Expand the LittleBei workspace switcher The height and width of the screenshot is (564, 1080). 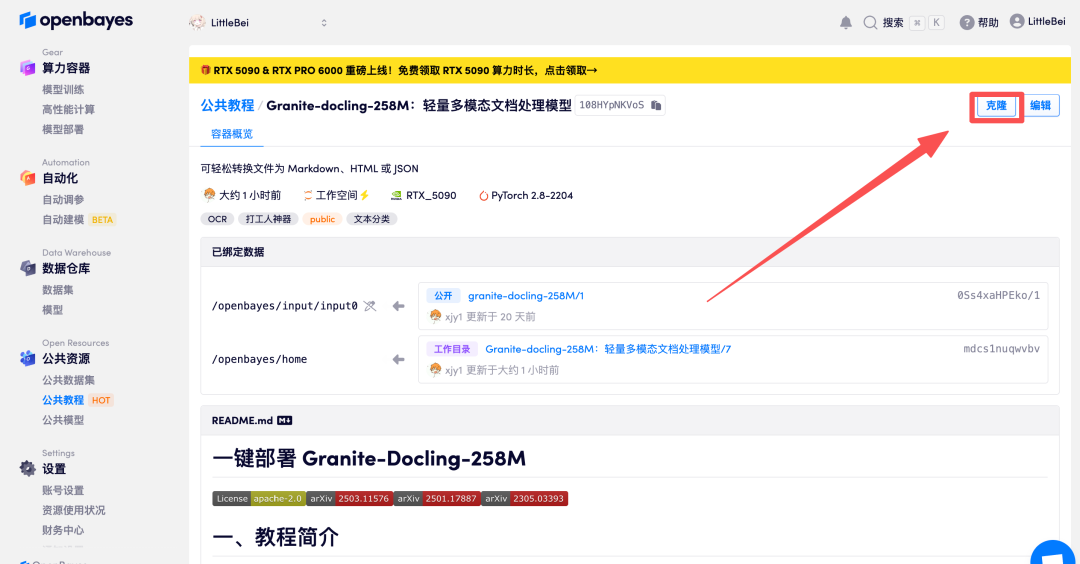point(324,23)
